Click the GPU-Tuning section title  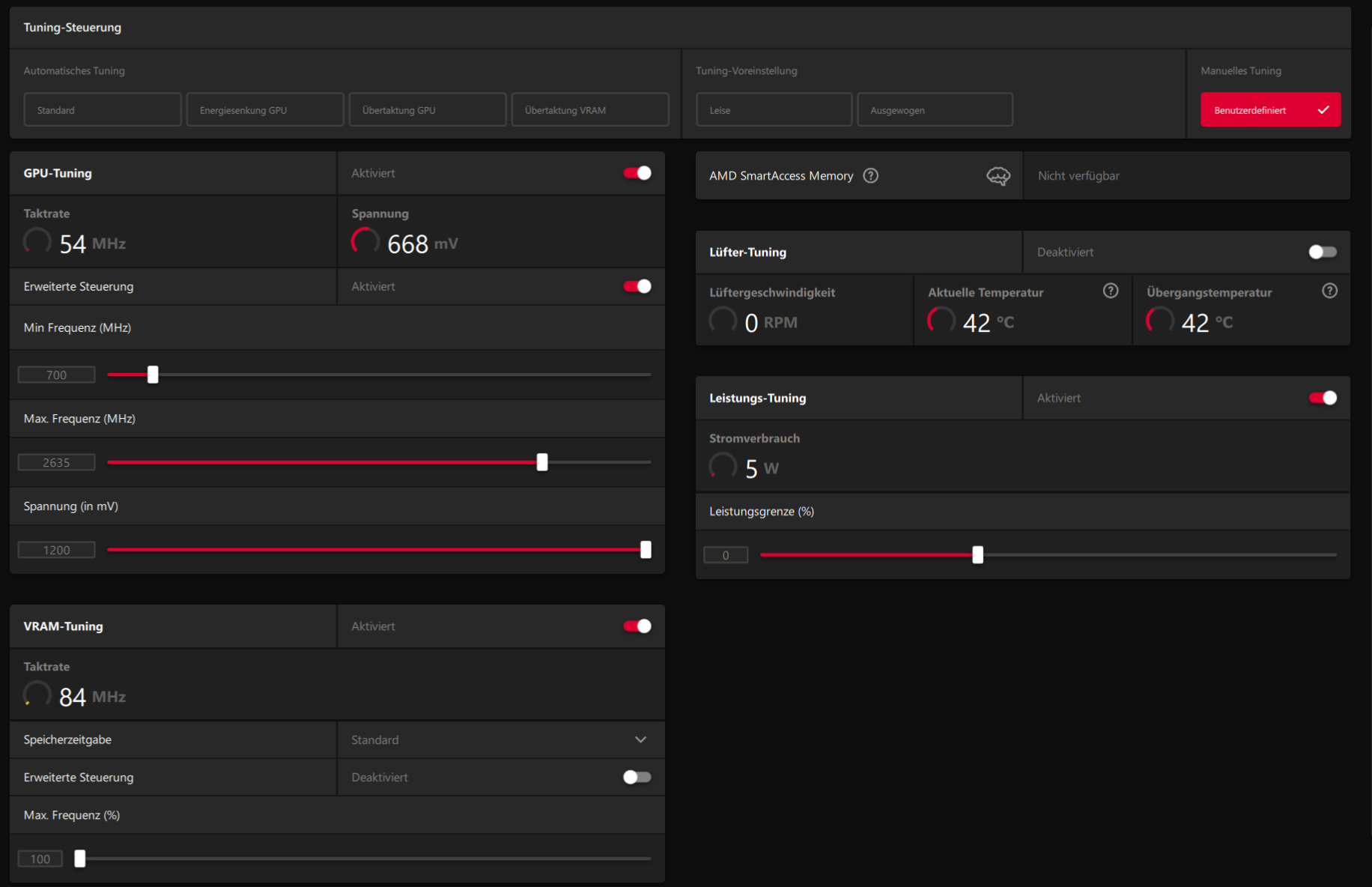coord(58,173)
